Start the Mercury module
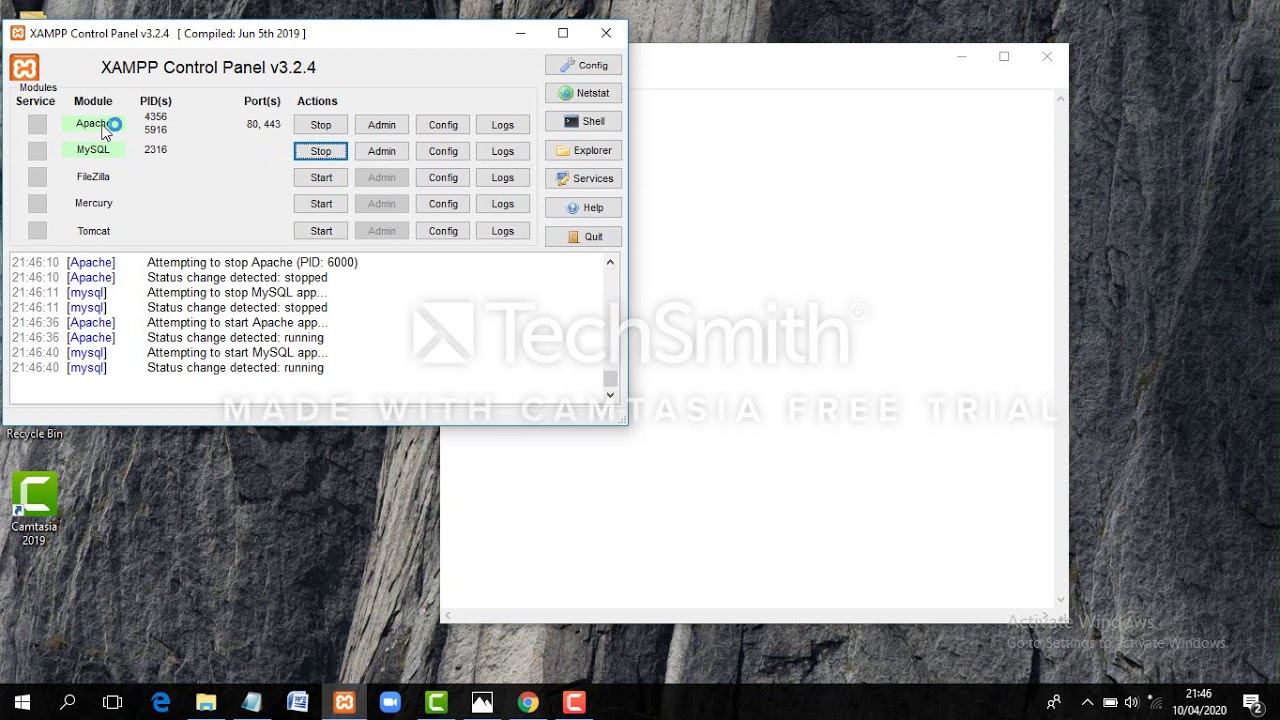The height and width of the screenshot is (720, 1280). pos(321,204)
